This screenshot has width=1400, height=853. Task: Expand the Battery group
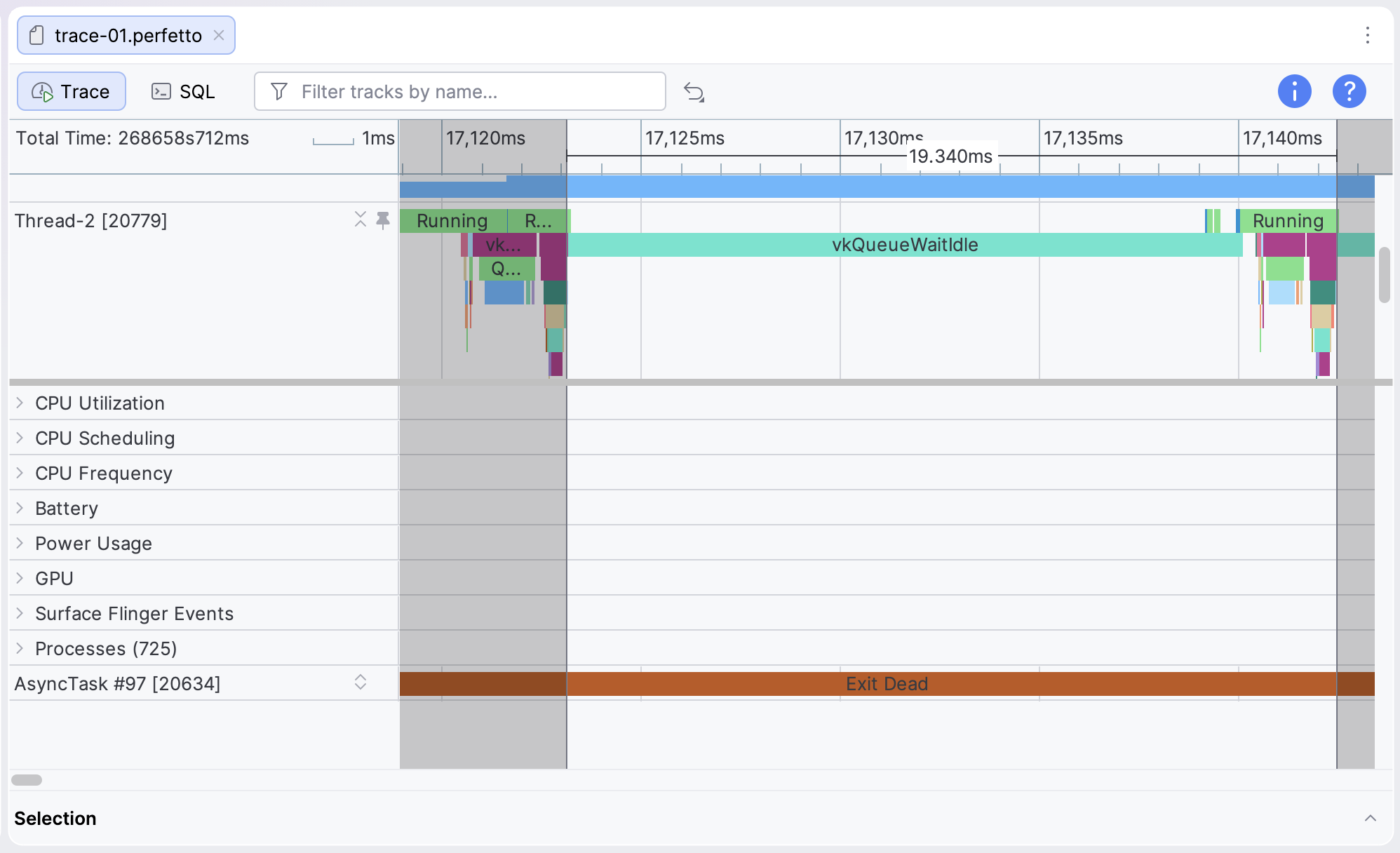(20, 508)
